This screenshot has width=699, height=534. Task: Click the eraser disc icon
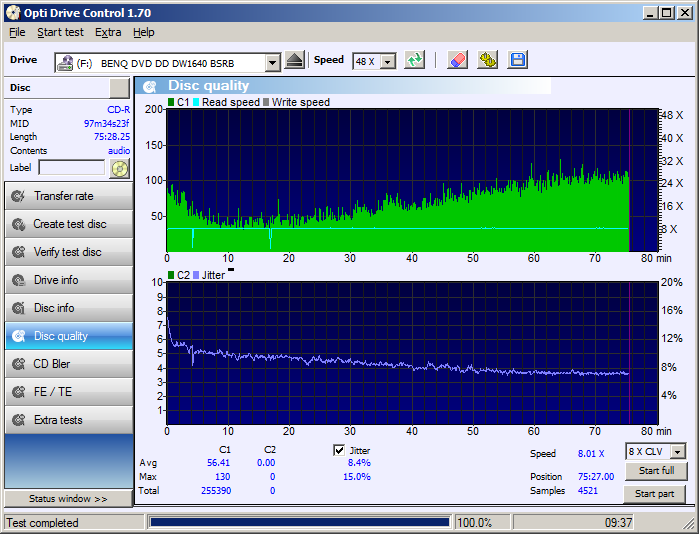coord(457,60)
